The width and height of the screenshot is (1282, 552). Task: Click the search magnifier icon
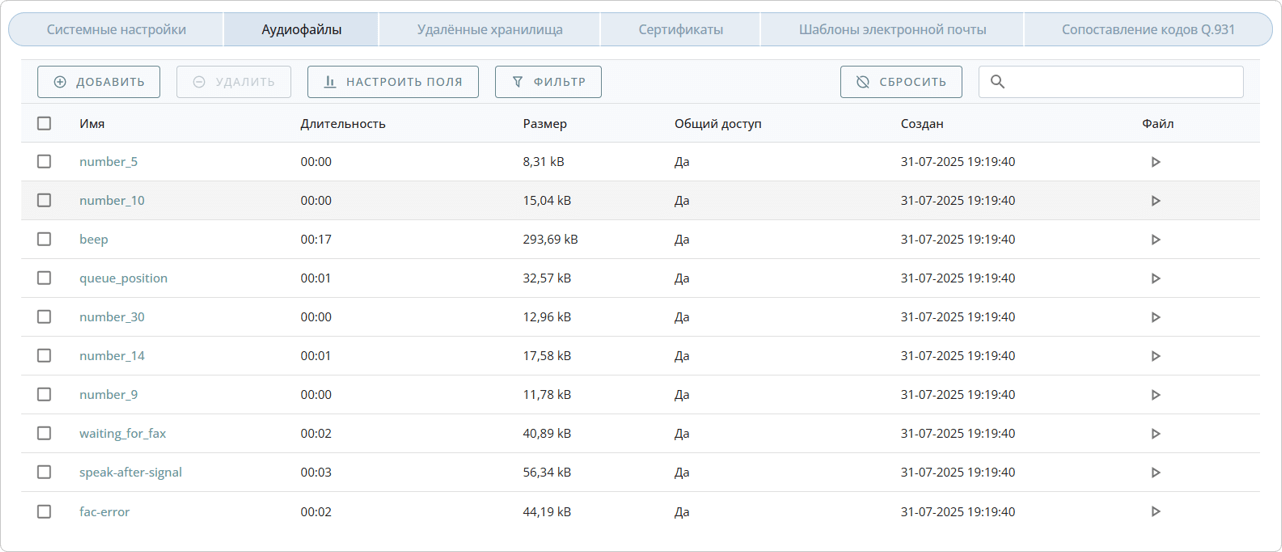point(997,82)
